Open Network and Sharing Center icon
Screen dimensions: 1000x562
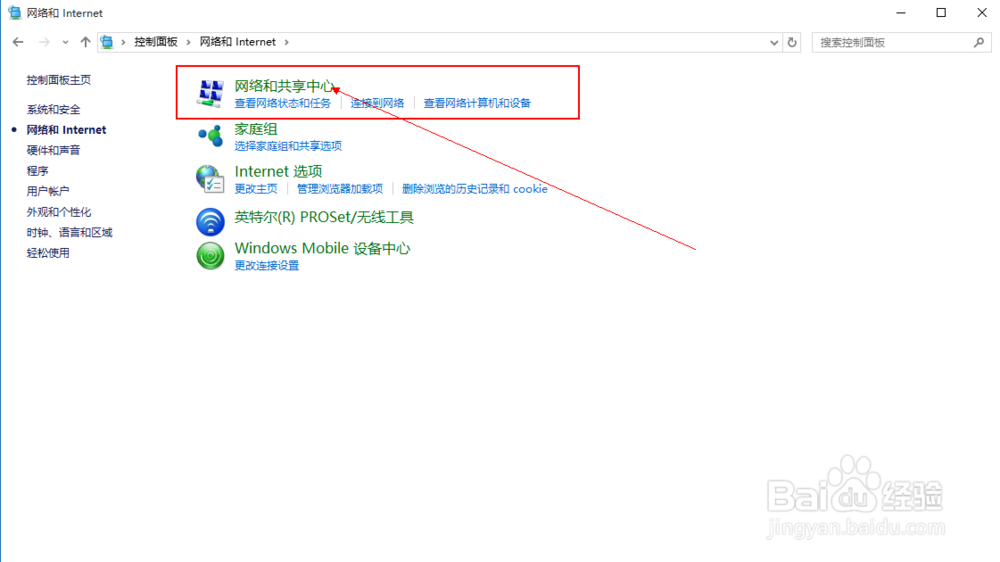(x=210, y=93)
